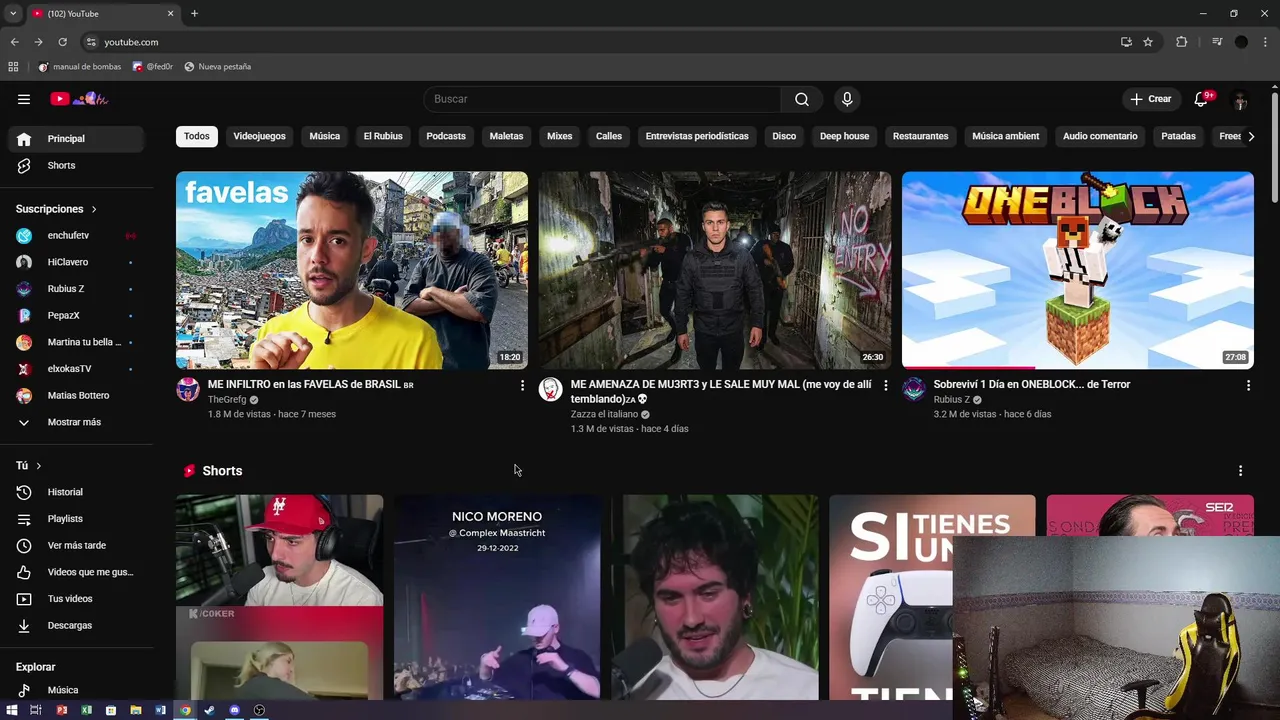Open the YouTube hamburger guide menu

24,99
